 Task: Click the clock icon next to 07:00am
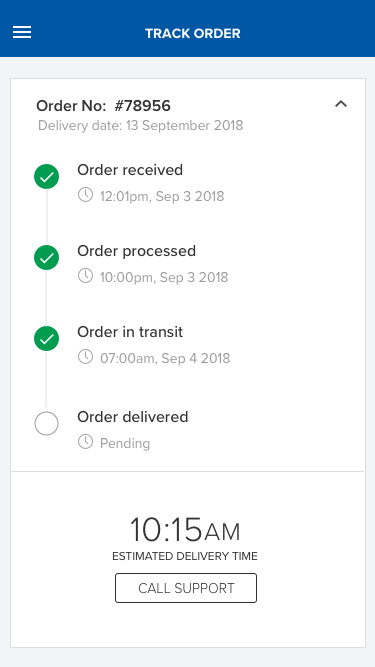click(85, 356)
